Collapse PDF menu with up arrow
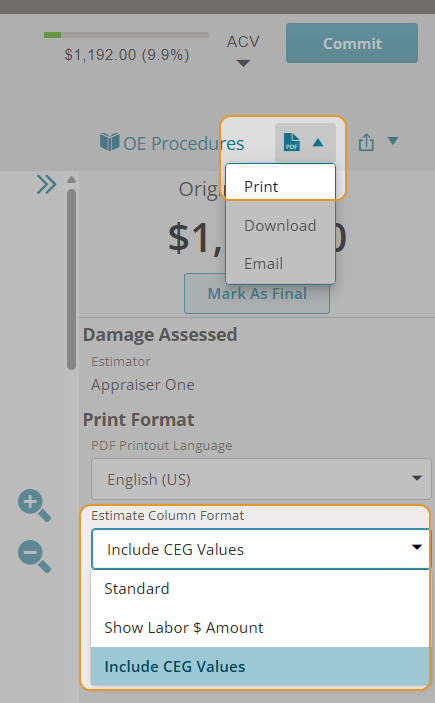 point(318,143)
